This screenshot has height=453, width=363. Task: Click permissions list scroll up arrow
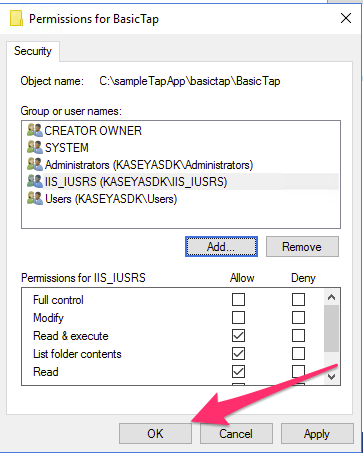pyautogui.click(x=331, y=297)
